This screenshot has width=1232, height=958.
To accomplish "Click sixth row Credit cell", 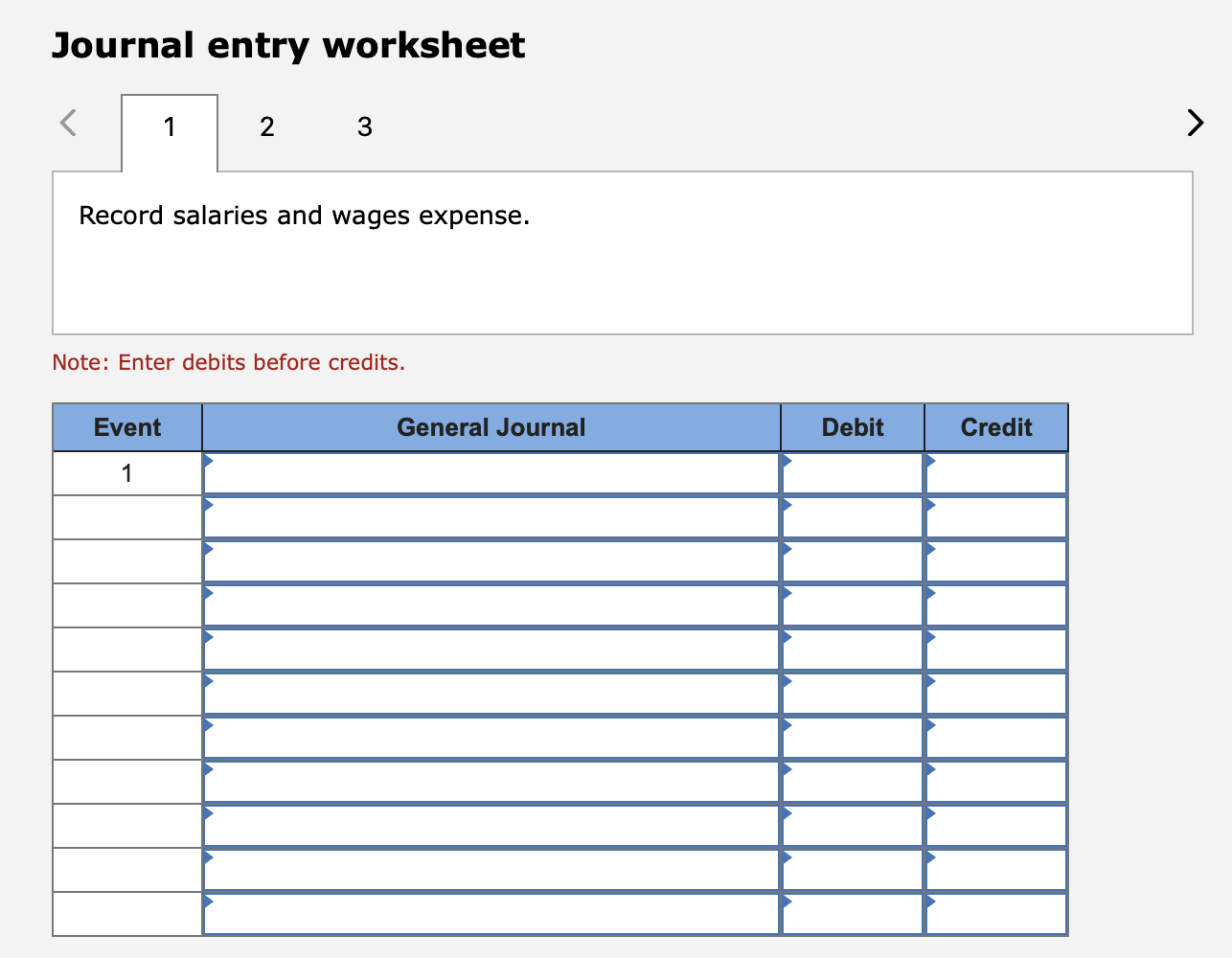I will [996, 694].
